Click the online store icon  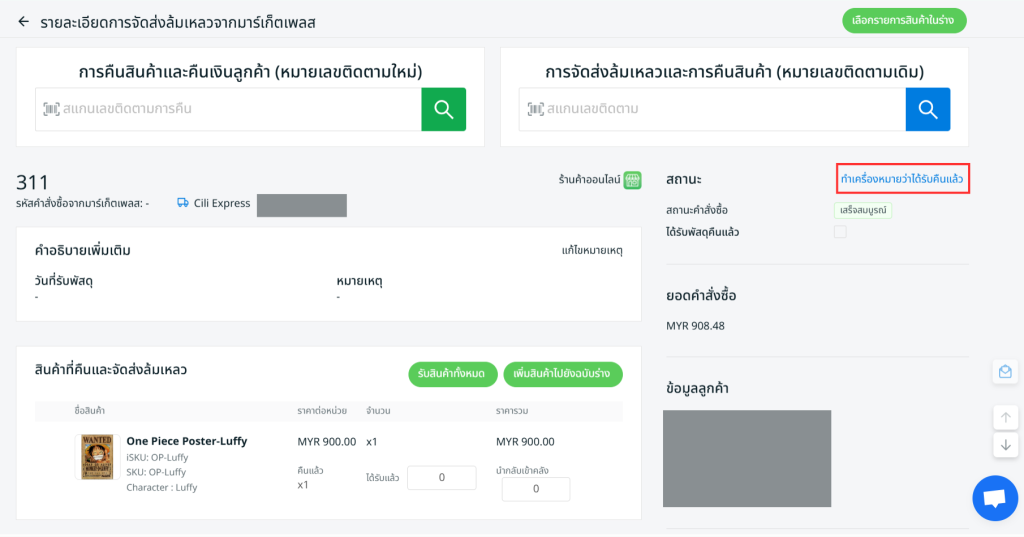coord(632,180)
